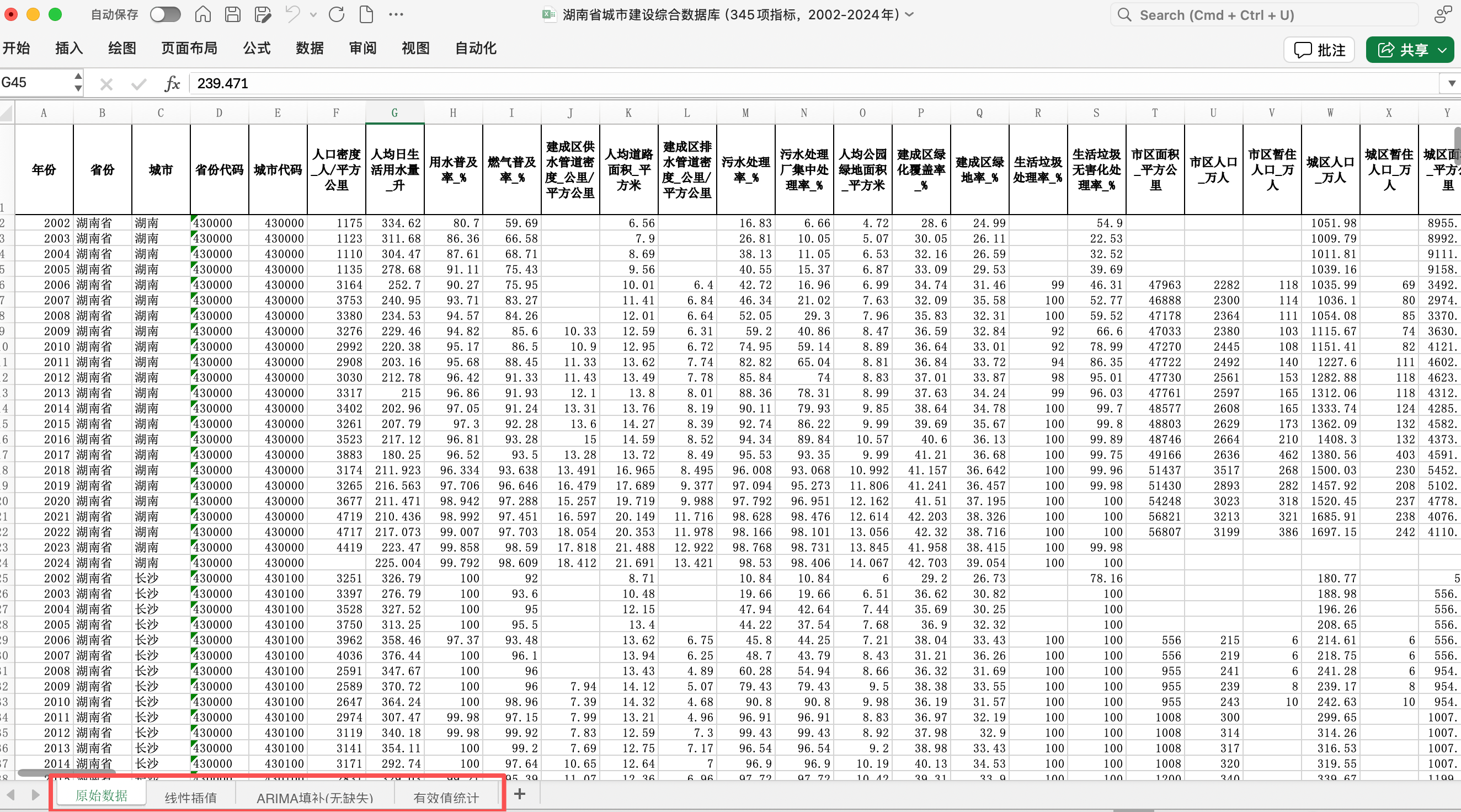Open the three-dots more commands menu
This screenshot has width=1461, height=812.
coord(396,15)
